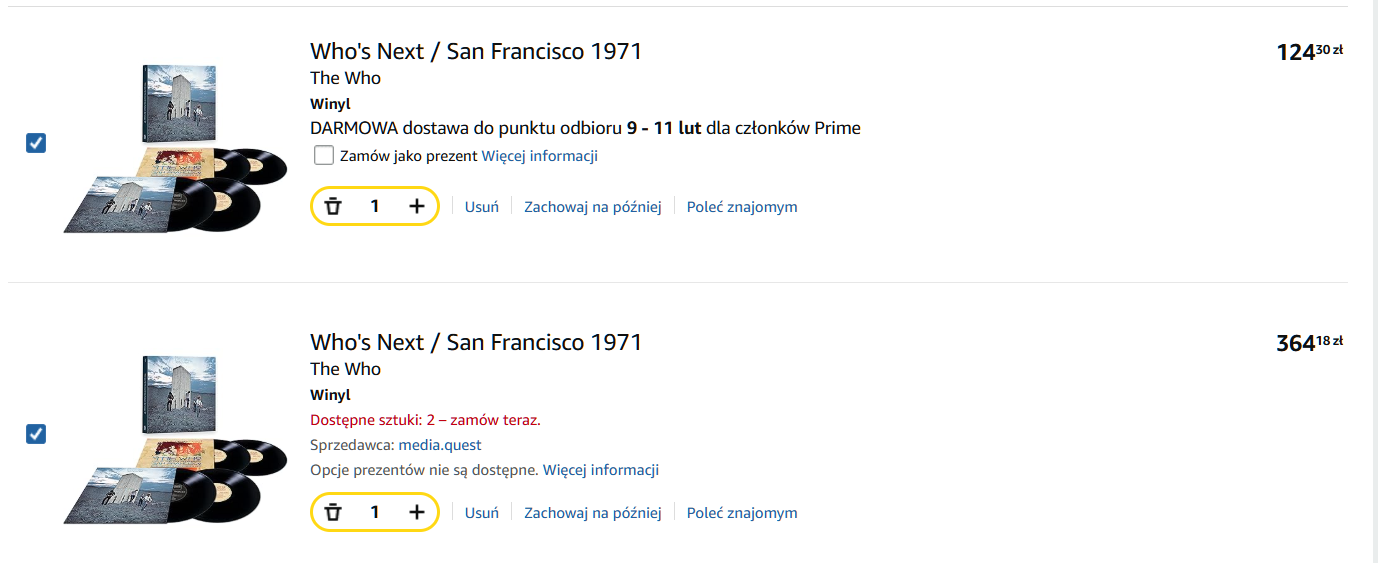
Task: Click "Poleć znajomym" for the second item
Action: pos(742,513)
